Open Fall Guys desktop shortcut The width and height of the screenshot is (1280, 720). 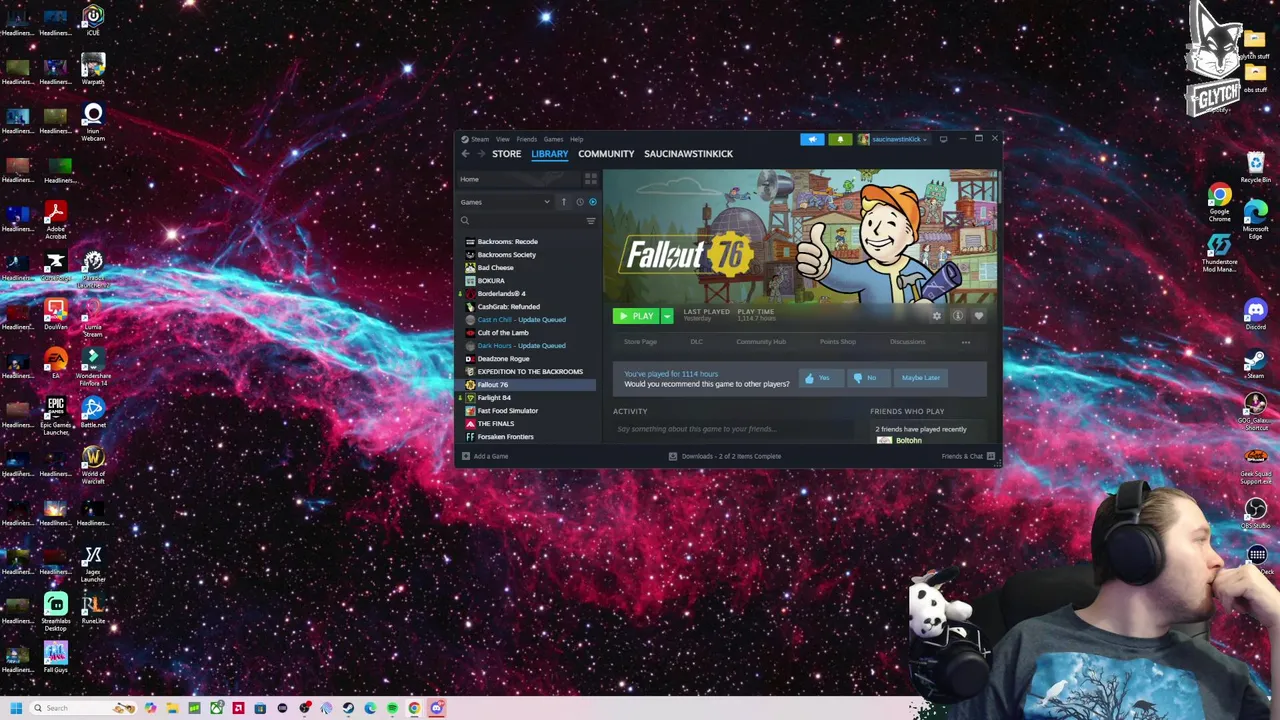[x=55, y=656]
